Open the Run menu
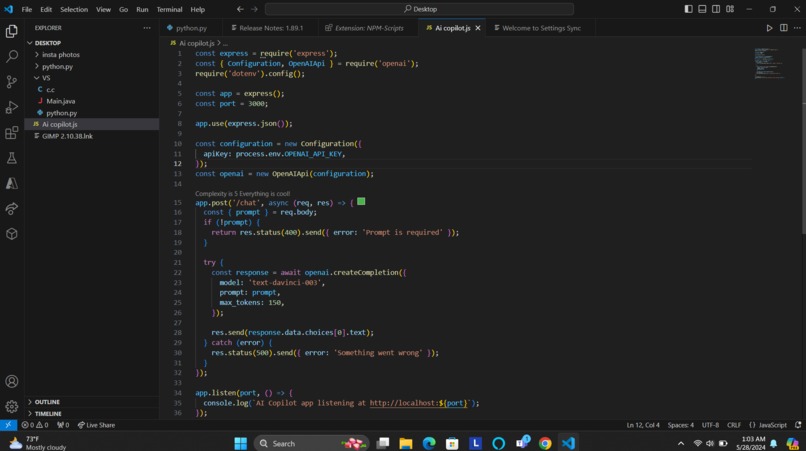Image resolution: width=806 pixels, height=451 pixels. click(x=142, y=9)
